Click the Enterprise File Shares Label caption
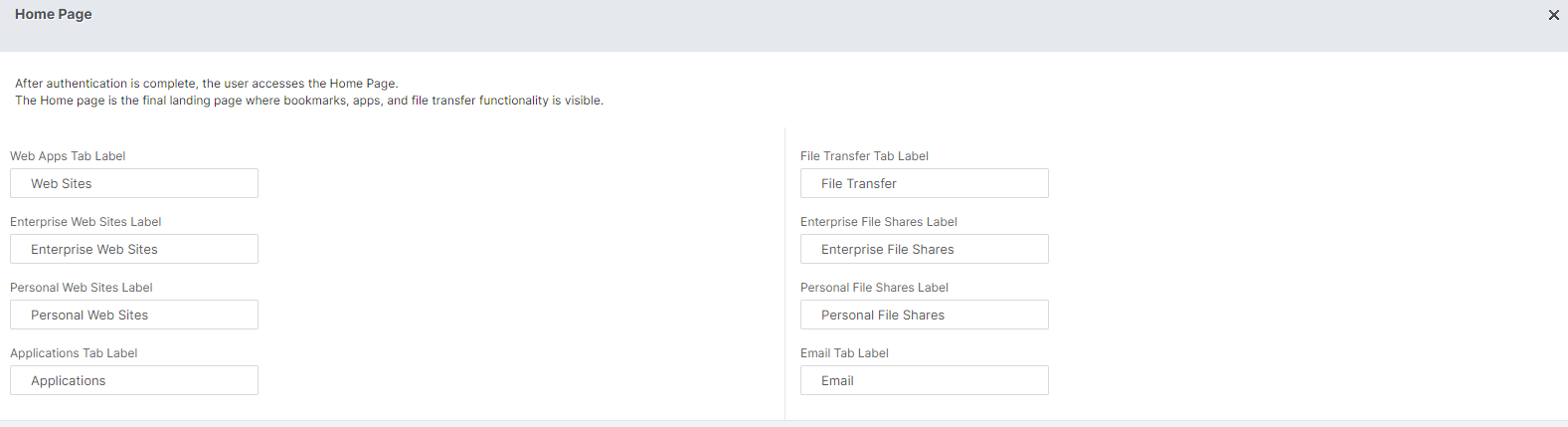Image resolution: width=1568 pixels, height=427 pixels. coord(879,222)
